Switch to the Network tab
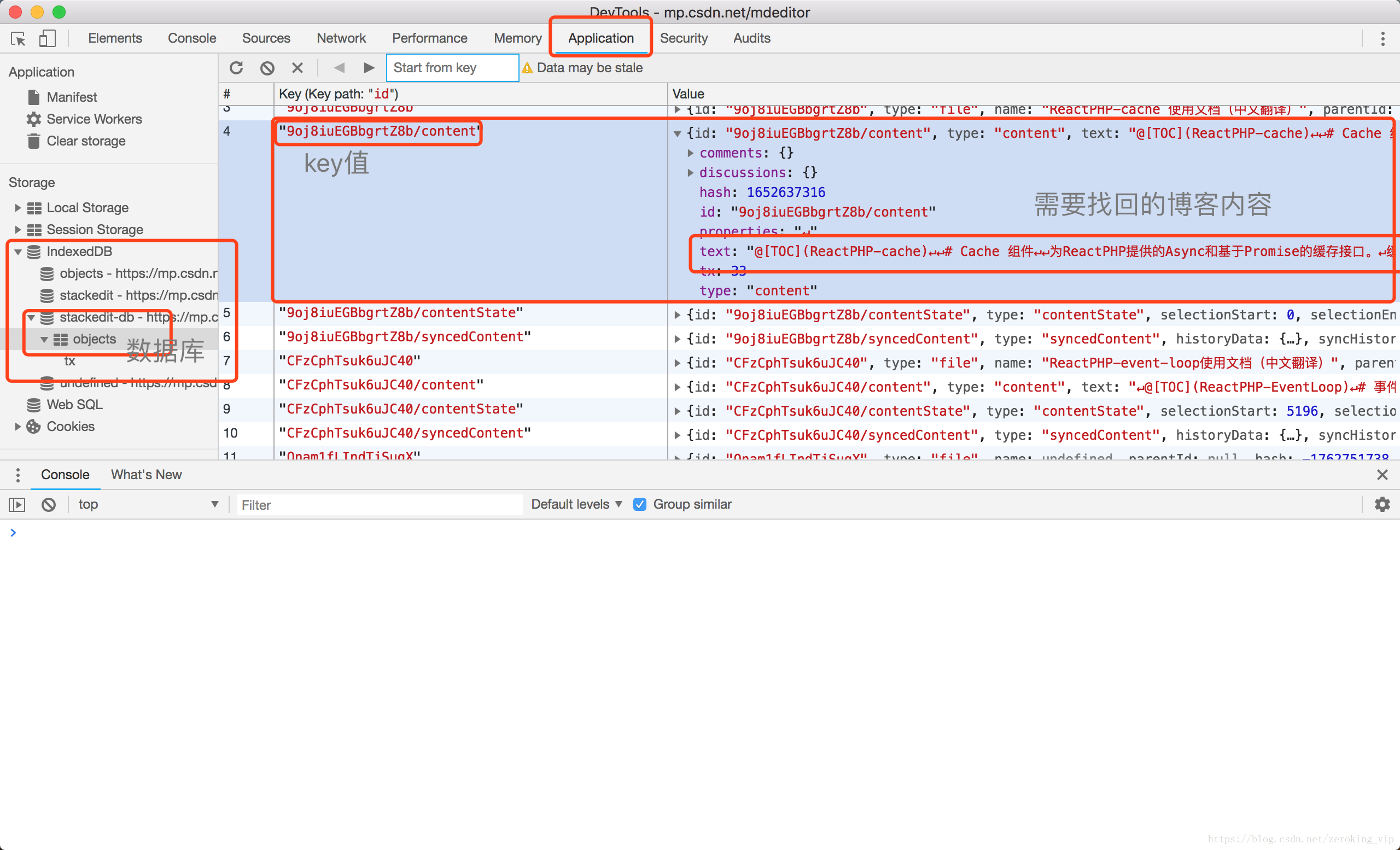This screenshot has width=1400, height=850. (341, 39)
